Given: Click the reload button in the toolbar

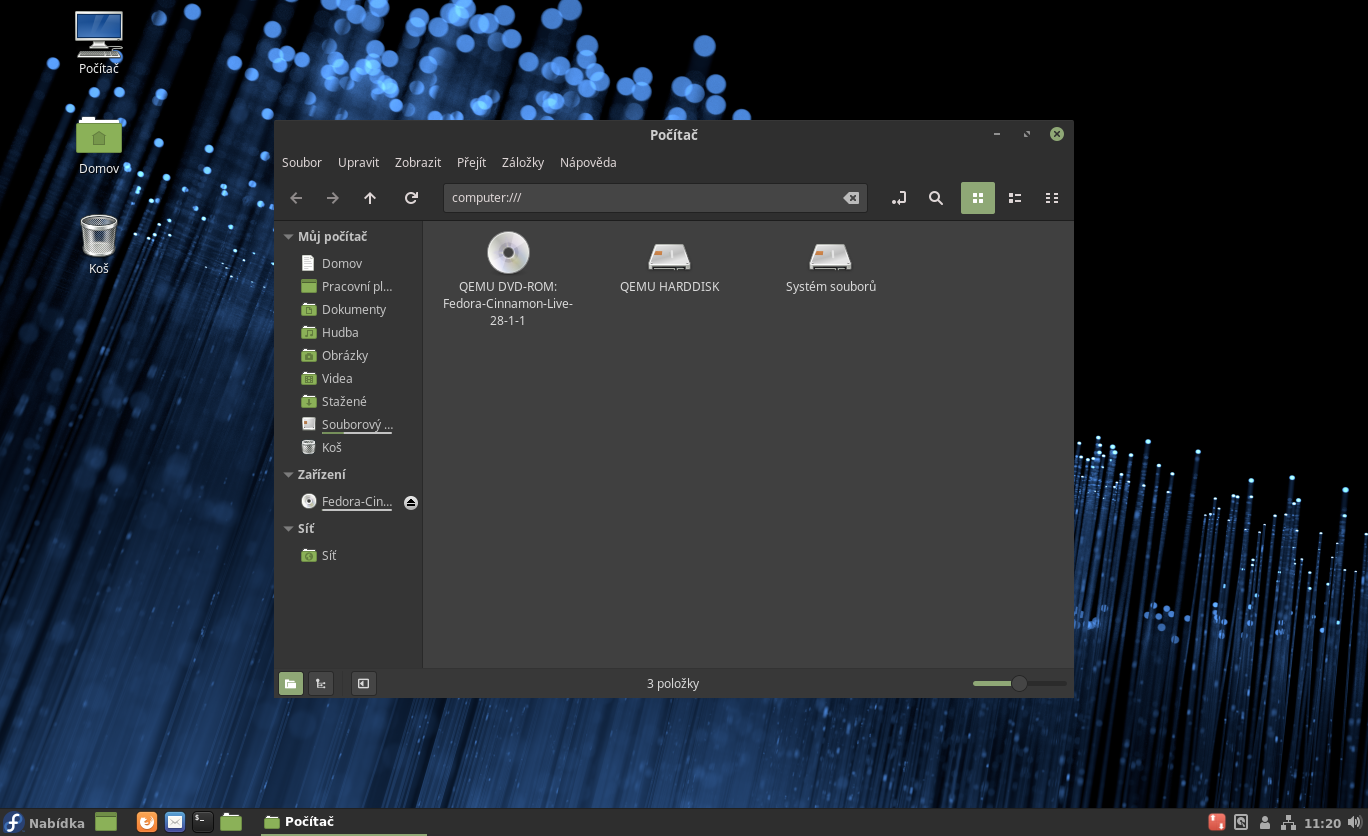Looking at the screenshot, I should pos(411,198).
